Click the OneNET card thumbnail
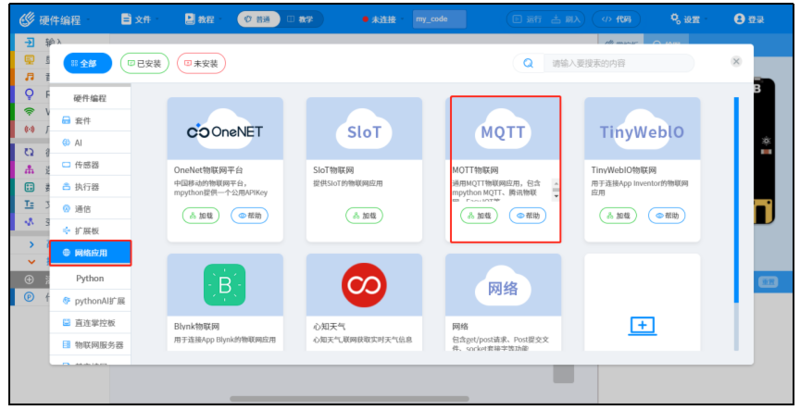This screenshot has width=800, height=410. tap(225, 129)
